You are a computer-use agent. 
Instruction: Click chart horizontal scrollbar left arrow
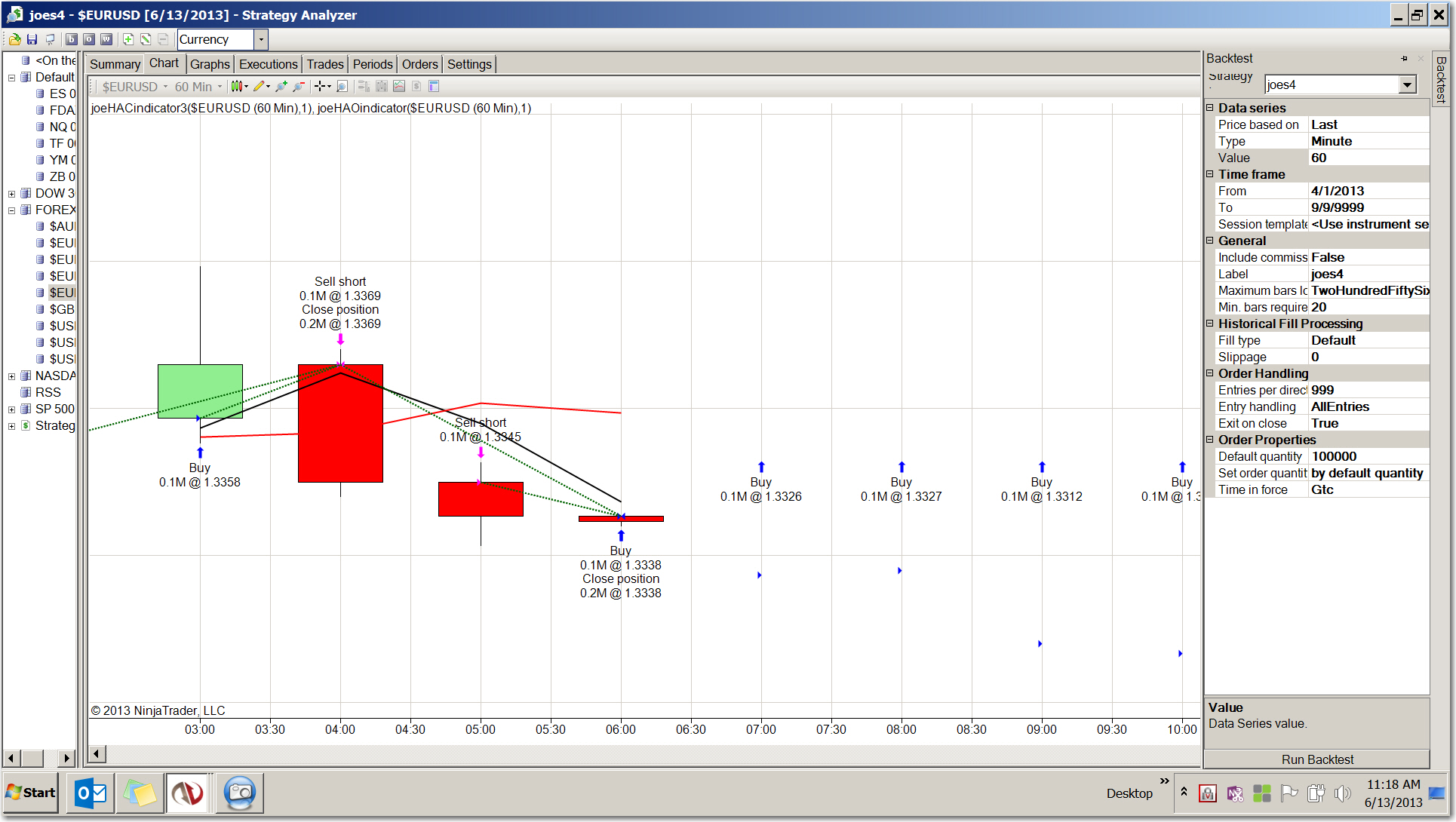(x=97, y=753)
